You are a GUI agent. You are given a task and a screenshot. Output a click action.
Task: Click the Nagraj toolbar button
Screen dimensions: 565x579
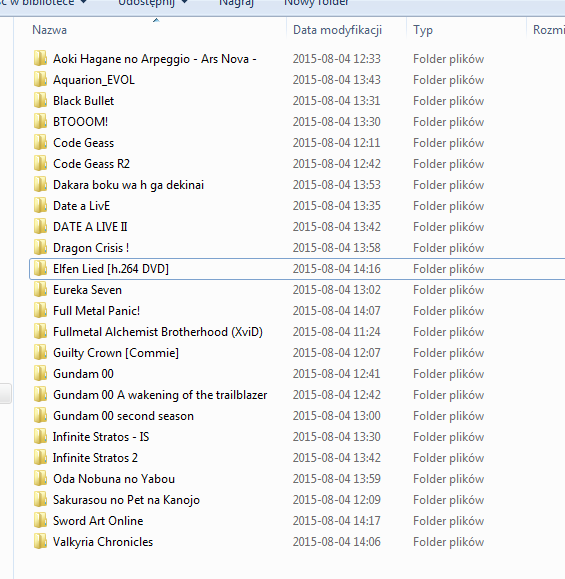click(236, 3)
